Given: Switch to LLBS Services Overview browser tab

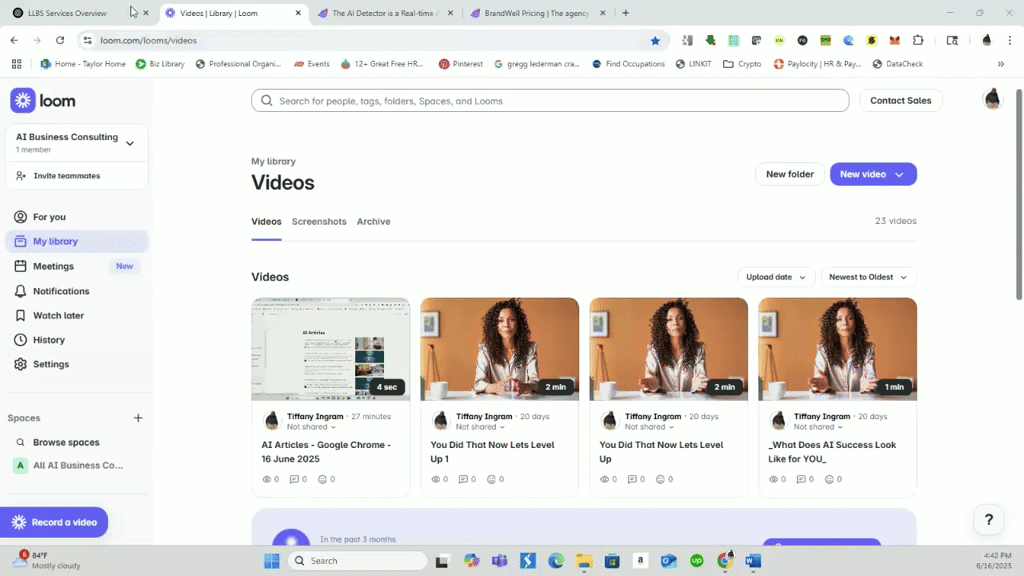Looking at the screenshot, I should (67, 13).
